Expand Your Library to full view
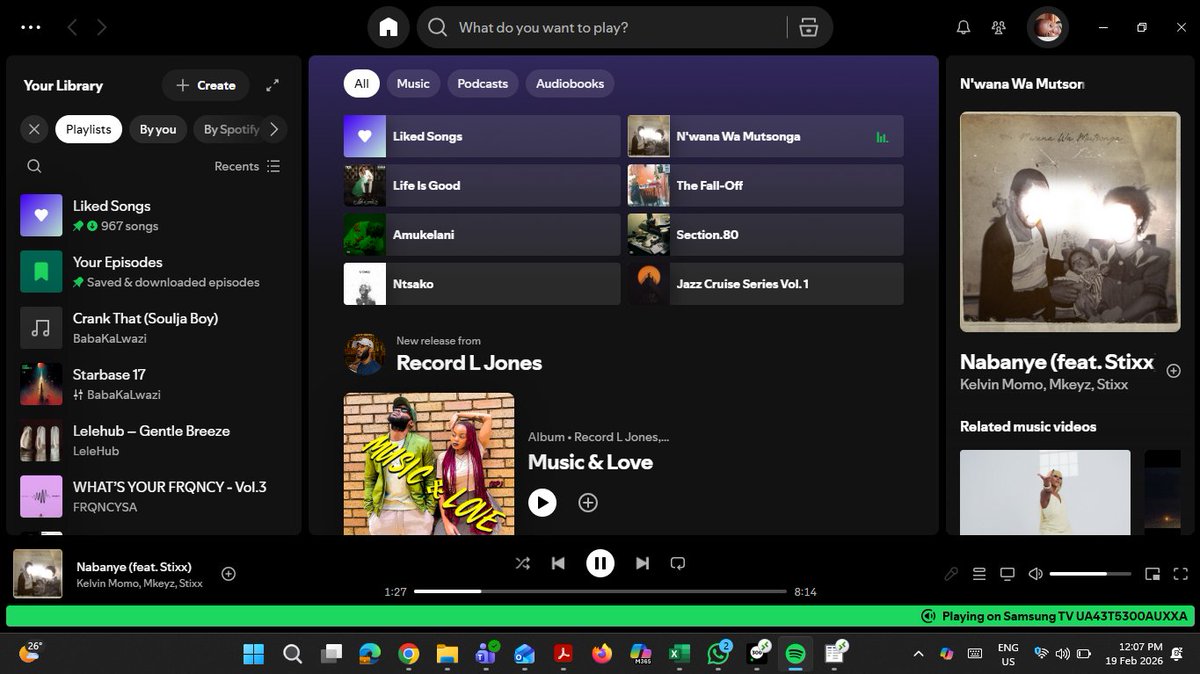The width and height of the screenshot is (1200, 674). click(272, 86)
